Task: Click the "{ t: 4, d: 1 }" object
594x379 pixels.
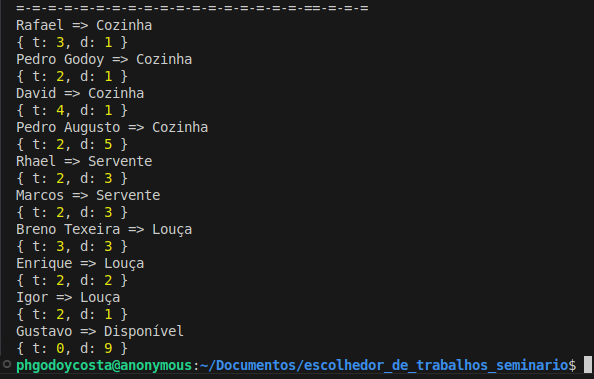Action: pos(72,110)
